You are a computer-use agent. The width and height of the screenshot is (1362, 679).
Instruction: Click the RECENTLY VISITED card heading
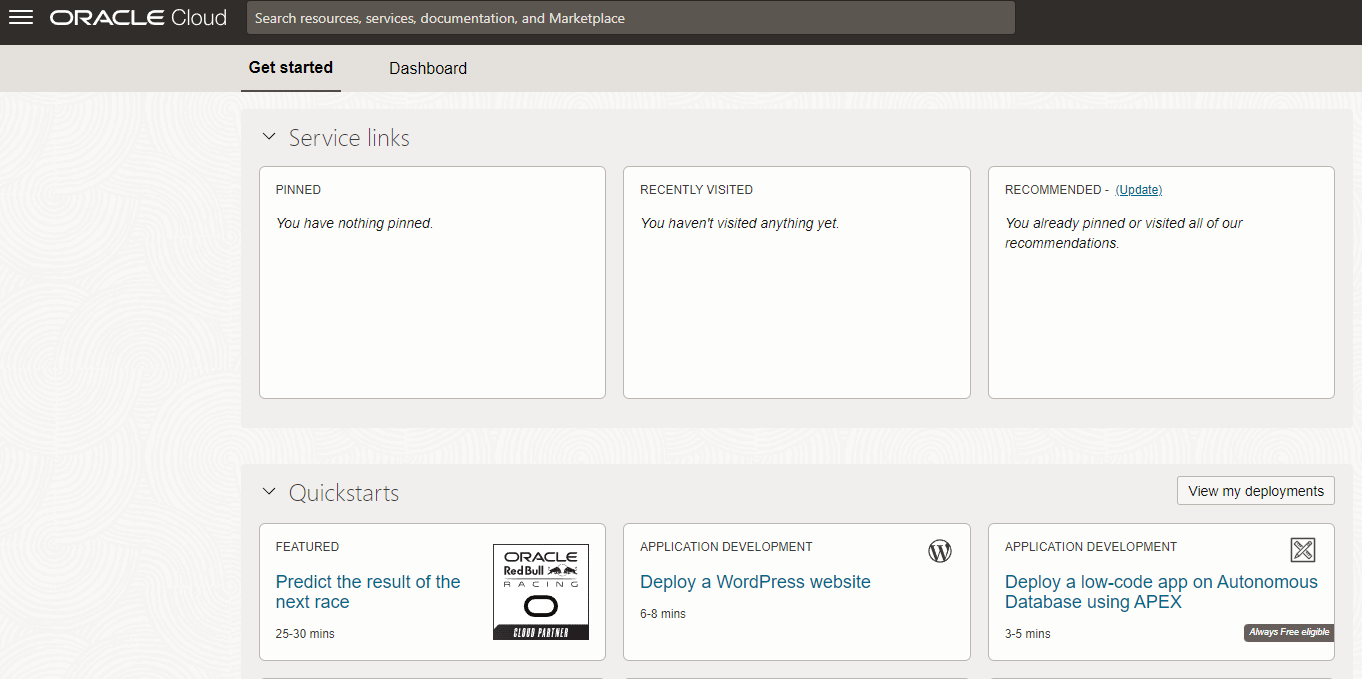click(696, 190)
